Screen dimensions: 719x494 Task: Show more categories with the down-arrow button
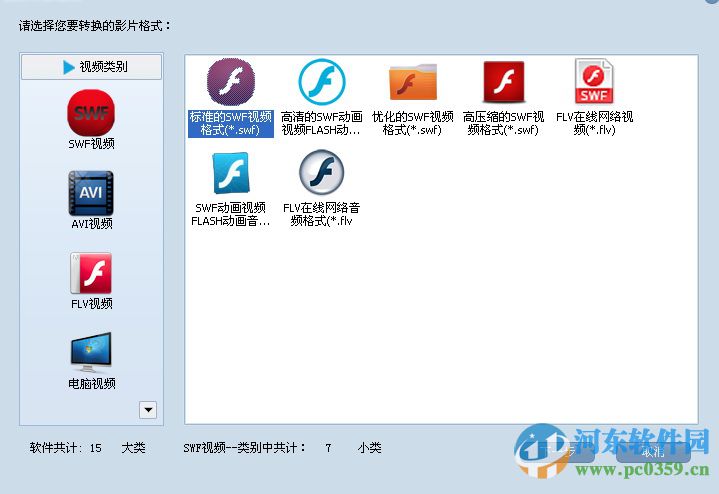pos(148,410)
